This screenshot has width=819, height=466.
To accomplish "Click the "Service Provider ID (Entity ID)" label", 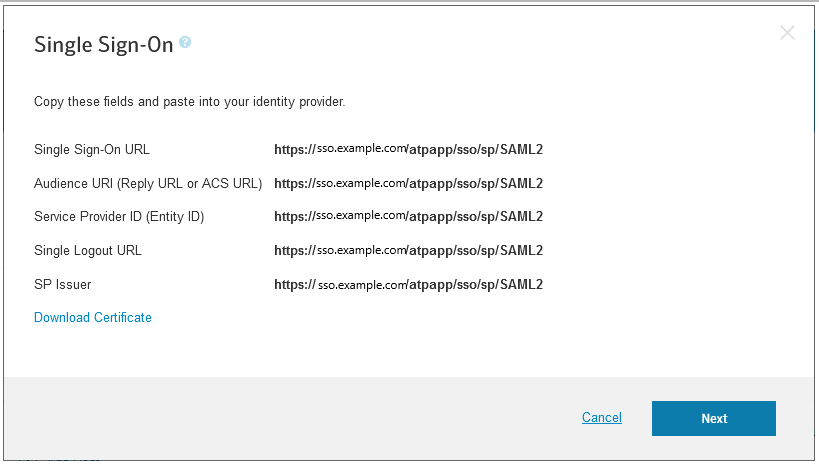I will tap(119, 217).
